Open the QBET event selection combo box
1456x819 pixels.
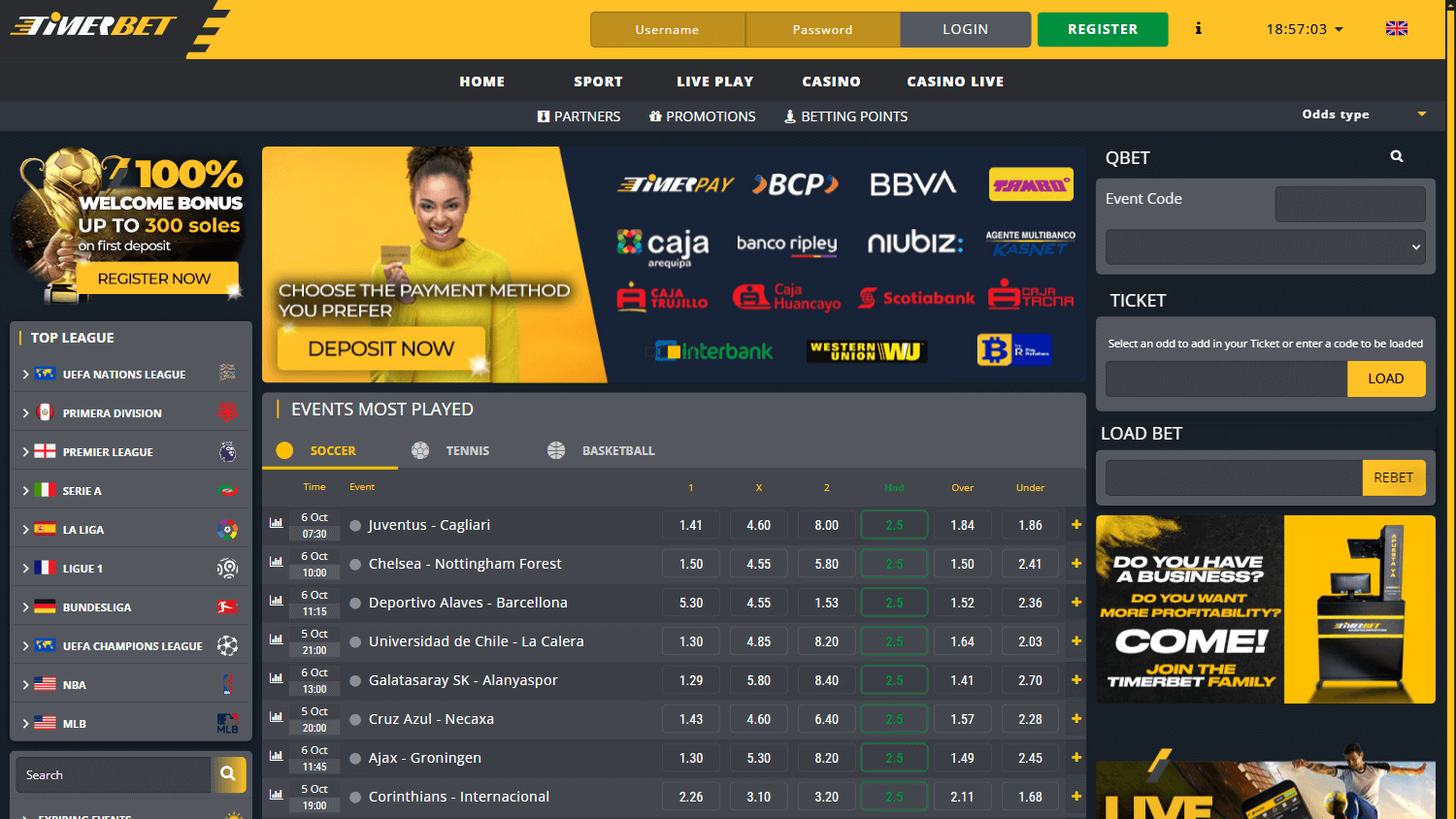[1266, 246]
